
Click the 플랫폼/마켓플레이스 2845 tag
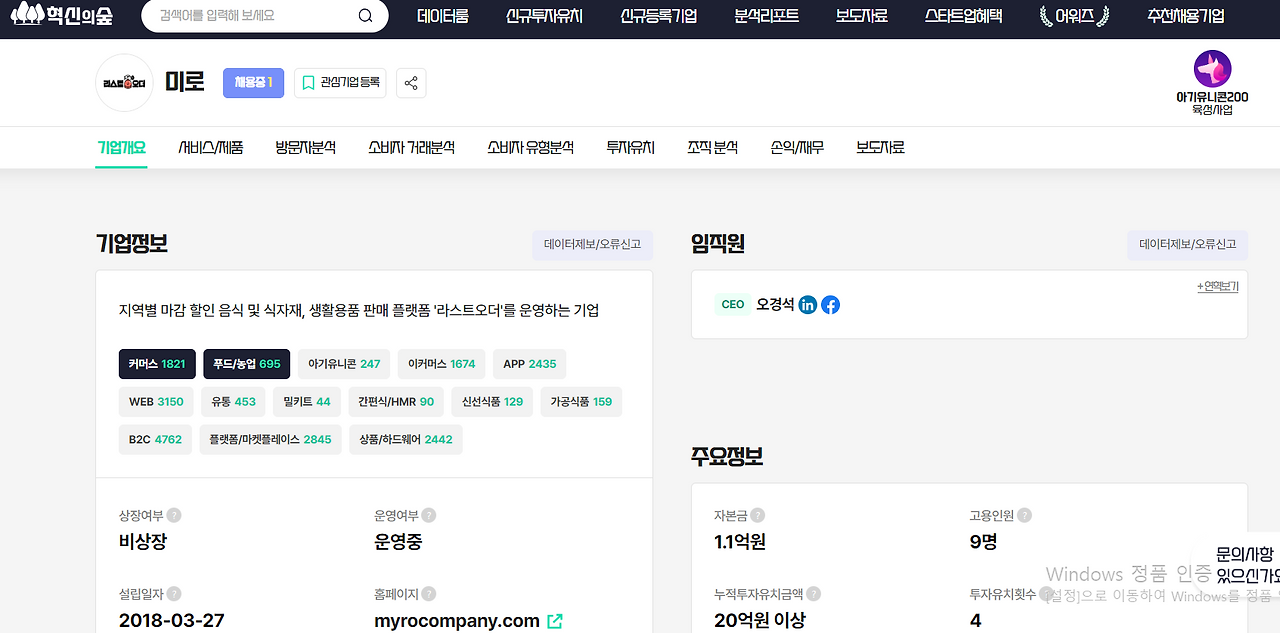[270, 439]
